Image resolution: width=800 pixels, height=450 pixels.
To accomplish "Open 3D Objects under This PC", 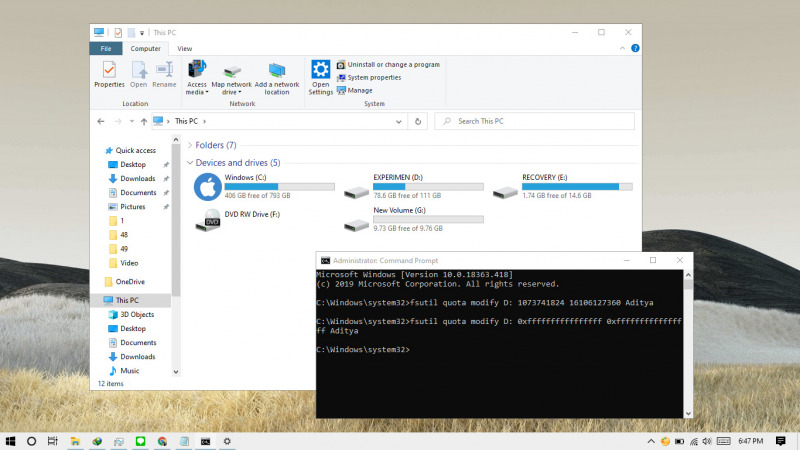I will [x=131, y=314].
